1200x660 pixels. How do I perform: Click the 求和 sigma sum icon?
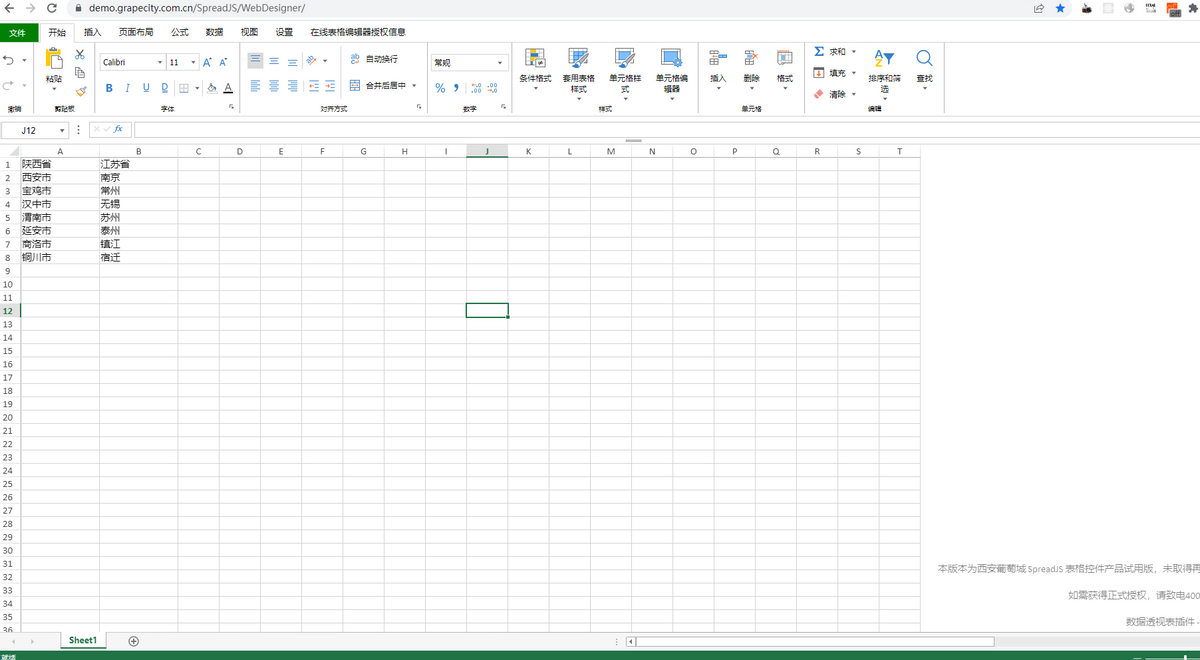819,51
